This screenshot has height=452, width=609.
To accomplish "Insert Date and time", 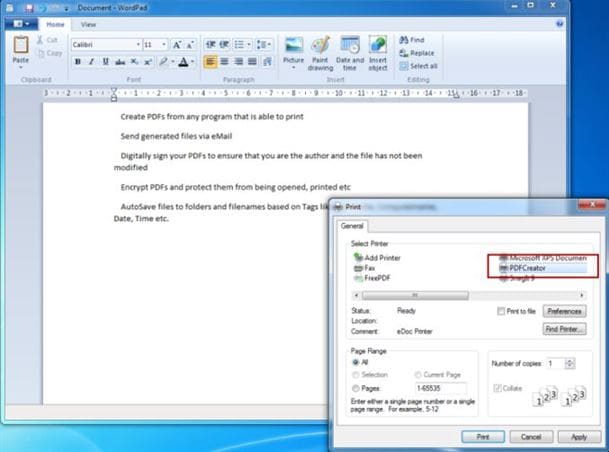I will (x=350, y=54).
